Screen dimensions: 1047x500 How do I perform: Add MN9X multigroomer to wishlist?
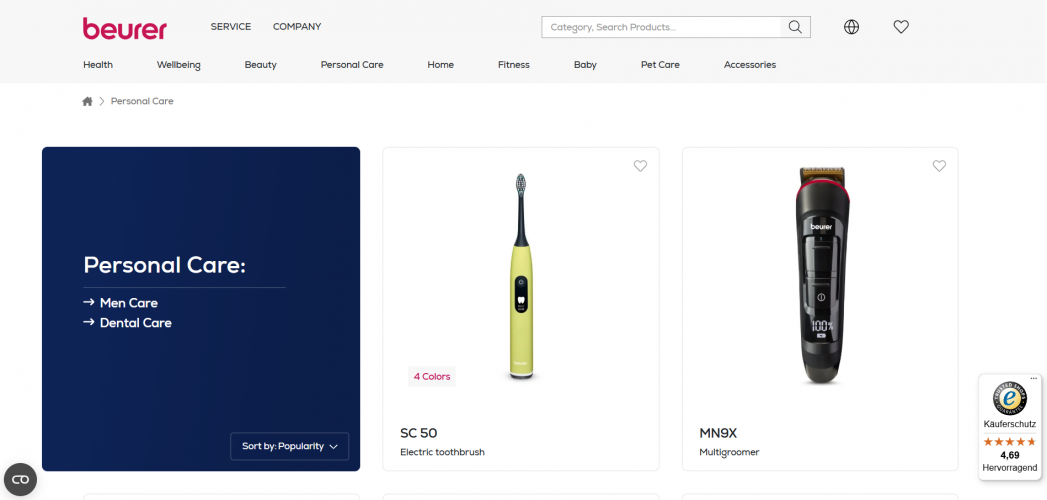[939, 166]
